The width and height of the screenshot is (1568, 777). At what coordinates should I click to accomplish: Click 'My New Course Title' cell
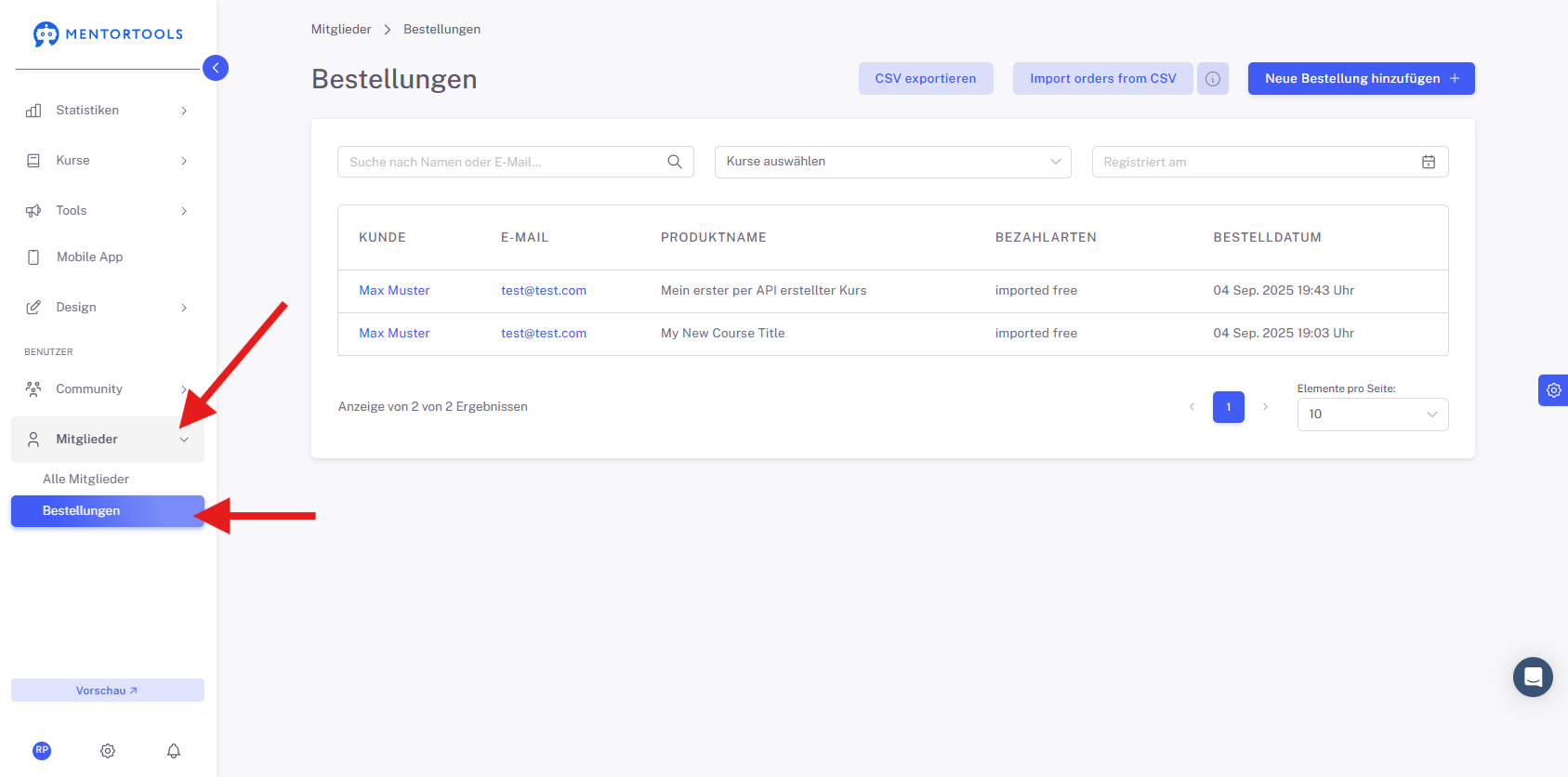tap(723, 334)
